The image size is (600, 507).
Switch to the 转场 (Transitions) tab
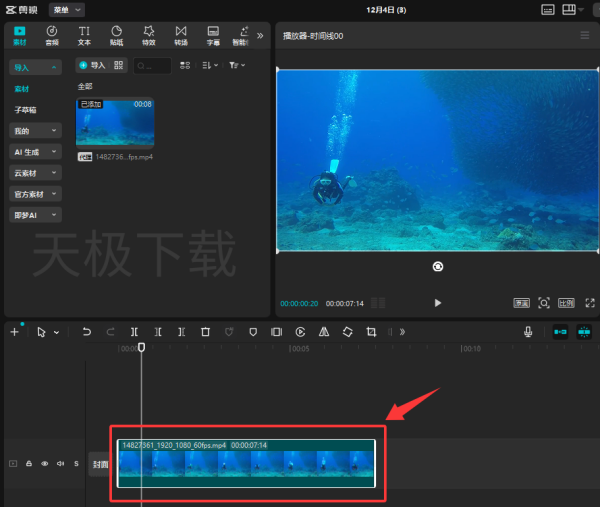pos(181,35)
